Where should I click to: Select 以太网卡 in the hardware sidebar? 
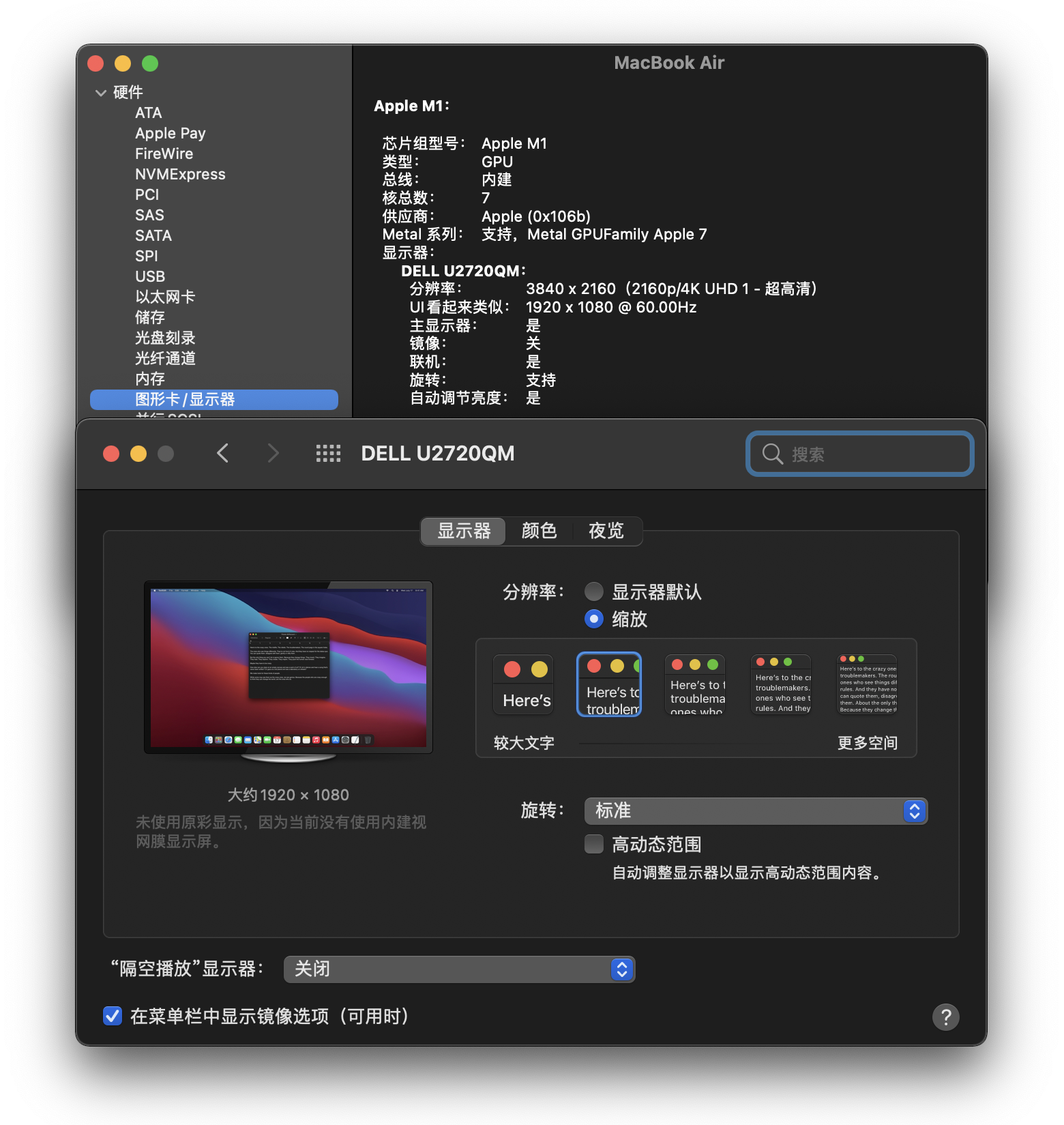165,297
